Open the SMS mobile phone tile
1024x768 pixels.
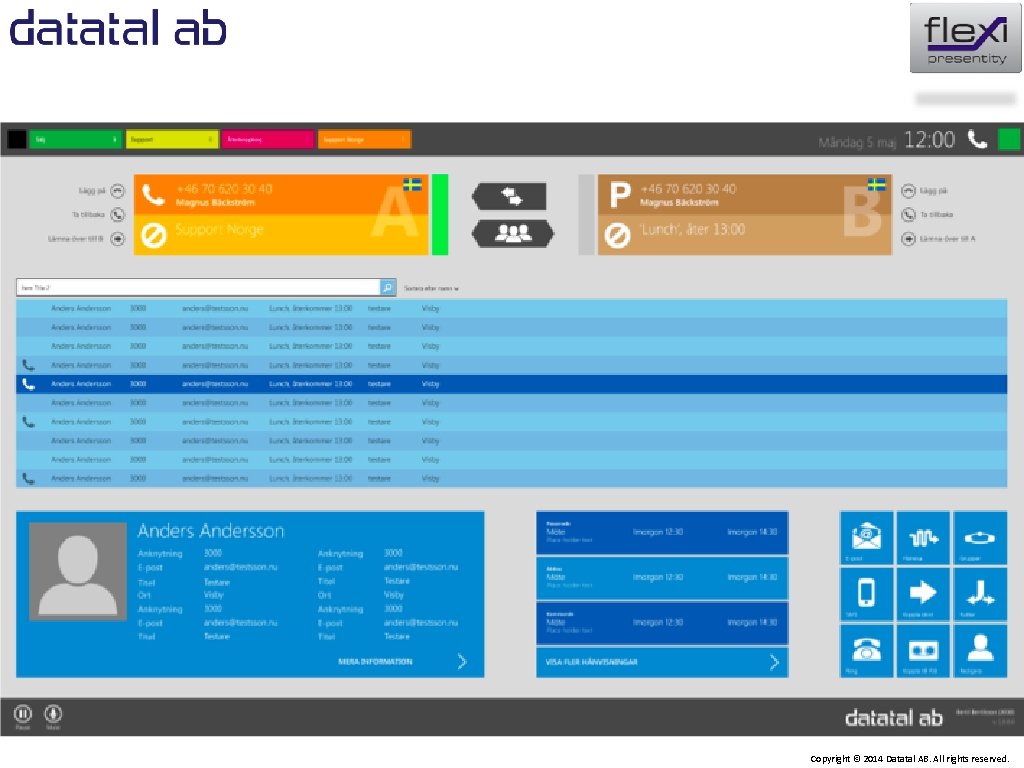click(x=866, y=594)
